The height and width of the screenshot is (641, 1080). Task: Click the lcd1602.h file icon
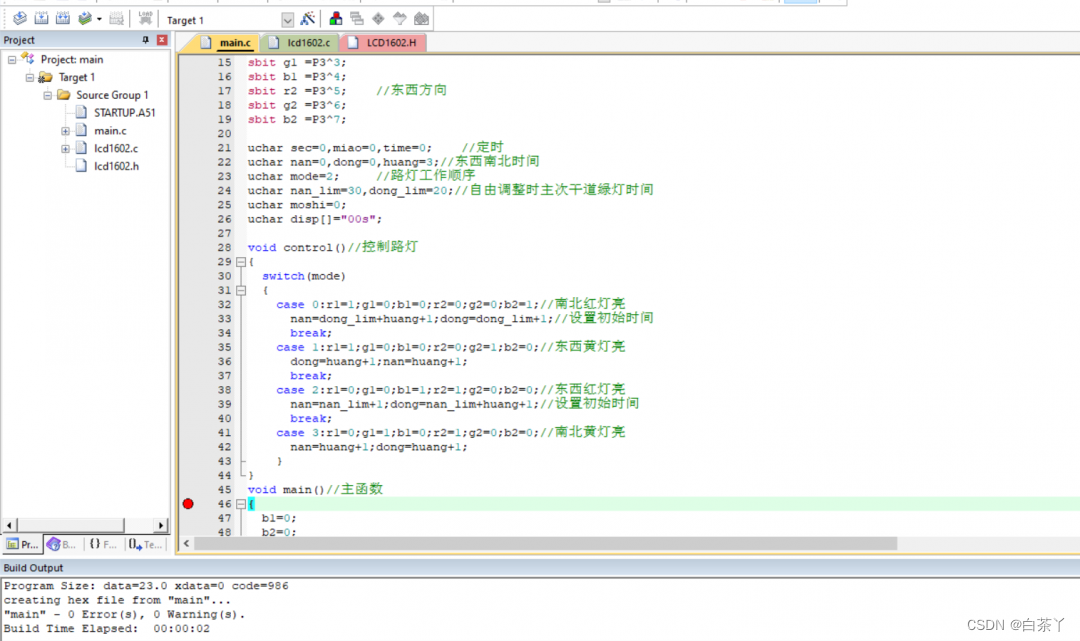coord(81,166)
